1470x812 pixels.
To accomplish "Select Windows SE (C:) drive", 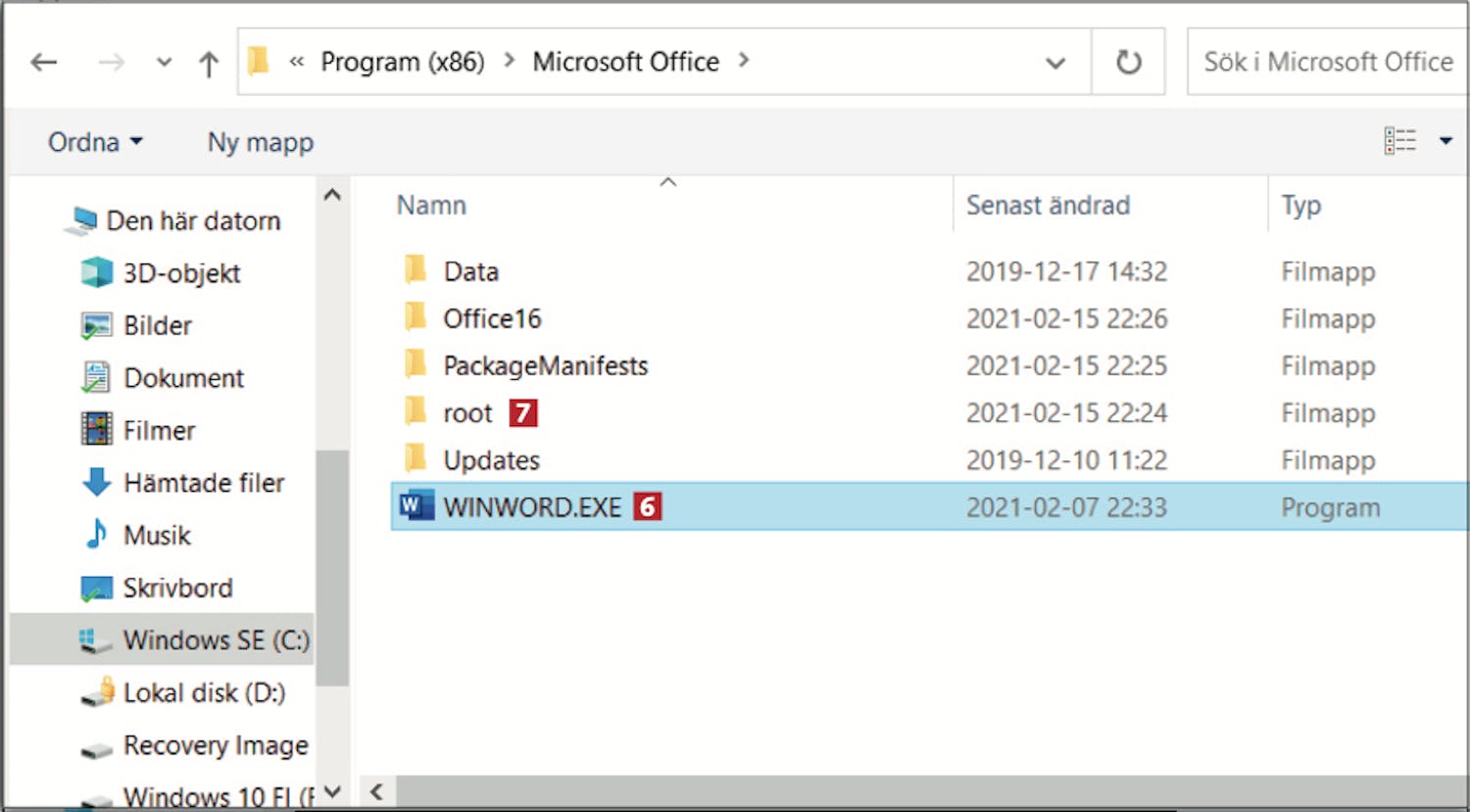I will pyautogui.click(x=216, y=641).
